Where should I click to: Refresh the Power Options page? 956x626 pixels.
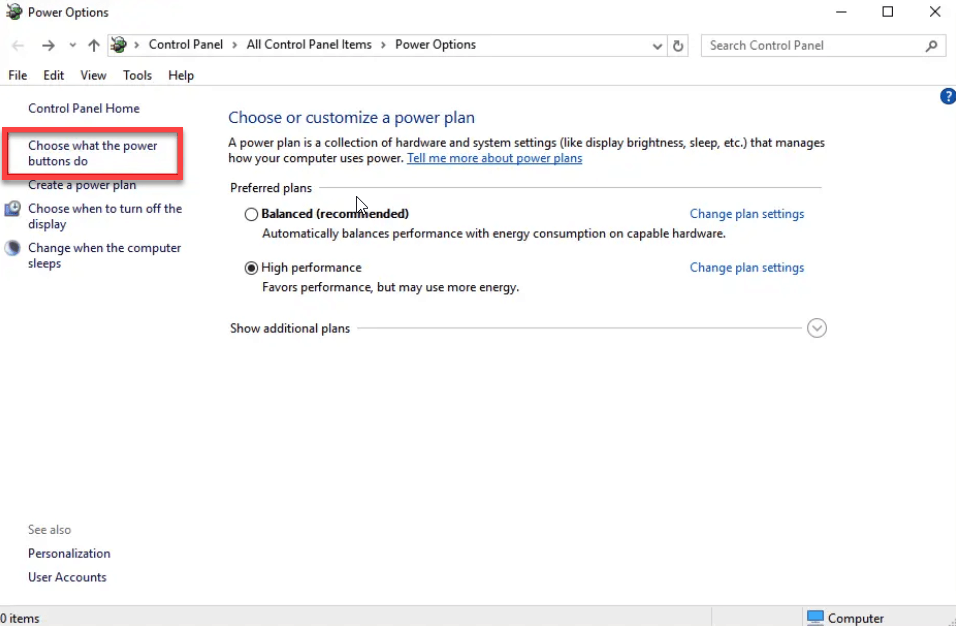point(678,46)
